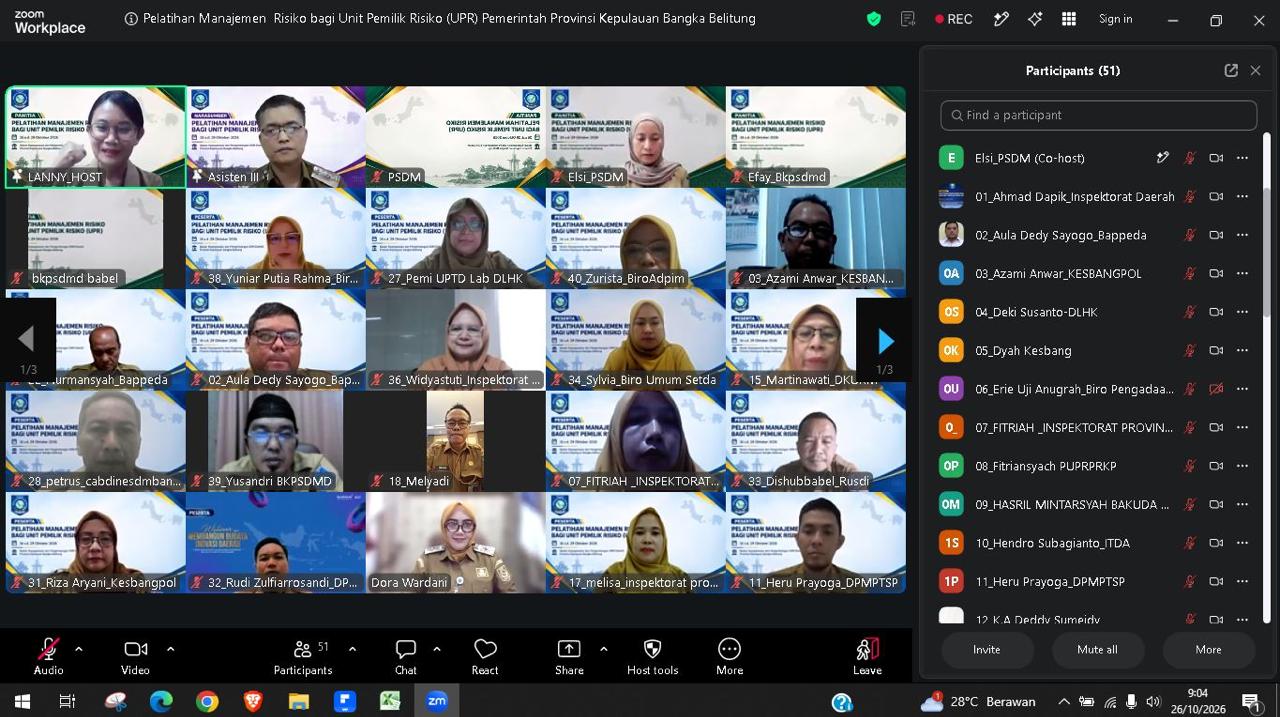Click the Find a participant search field
1280x717 pixels.
[x=1098, y=115]
